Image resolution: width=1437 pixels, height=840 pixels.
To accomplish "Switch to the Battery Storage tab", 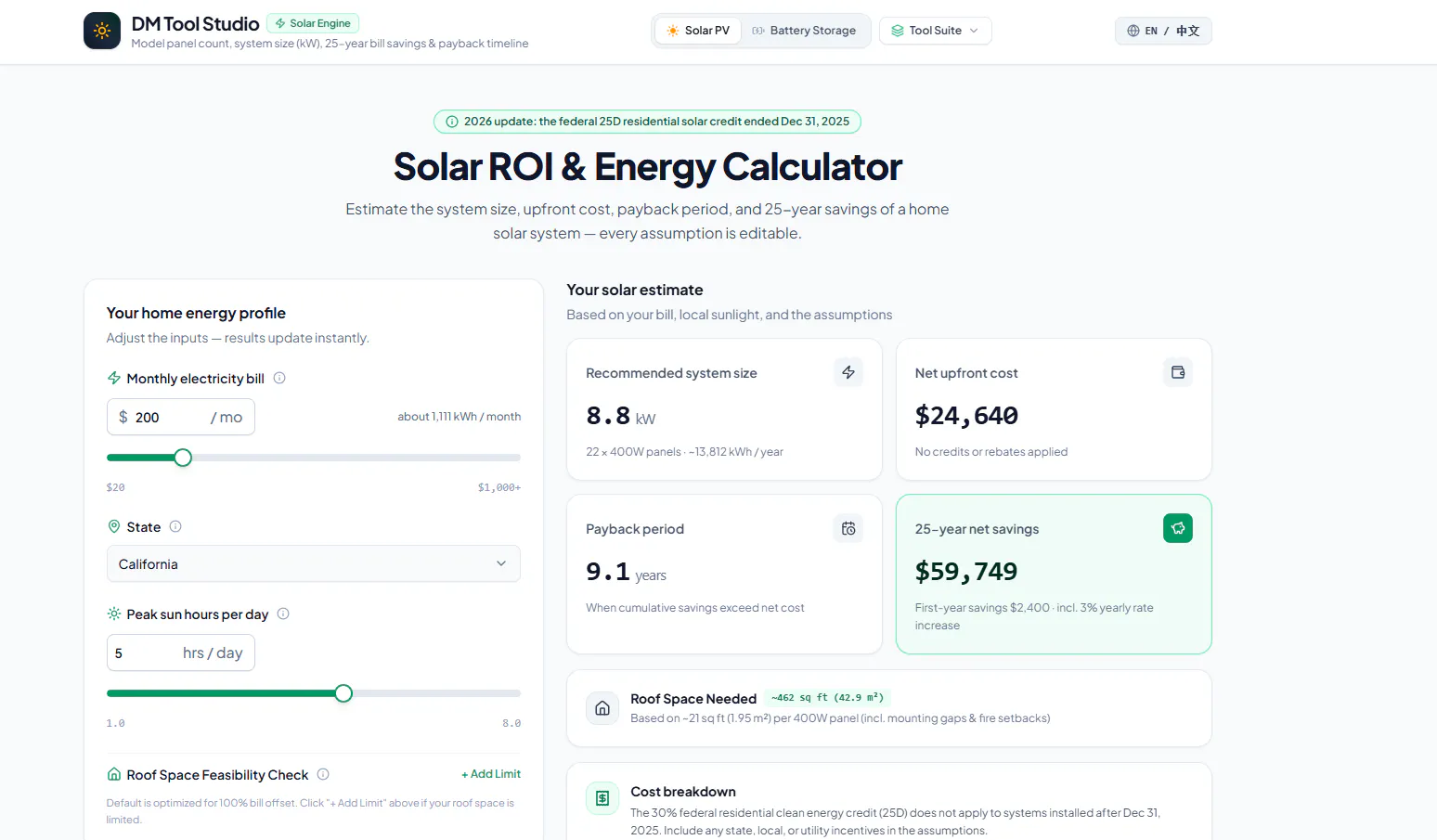I will point(804,31).
